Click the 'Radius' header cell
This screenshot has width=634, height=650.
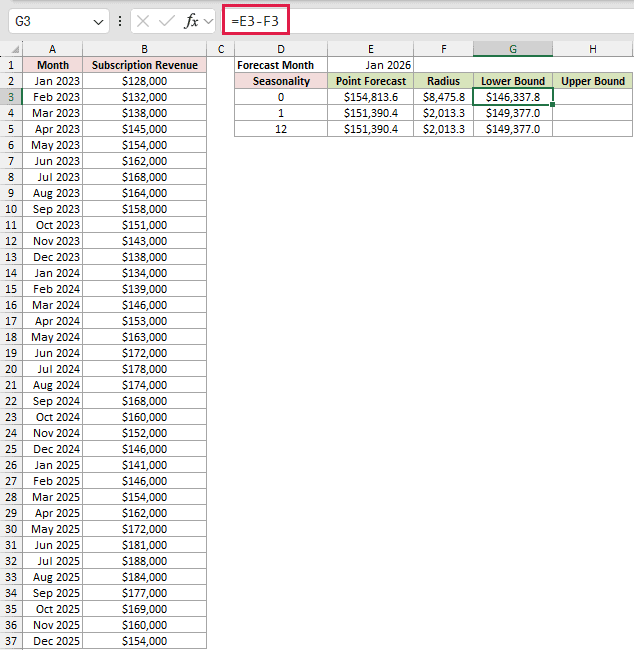[x=444, y=81]
